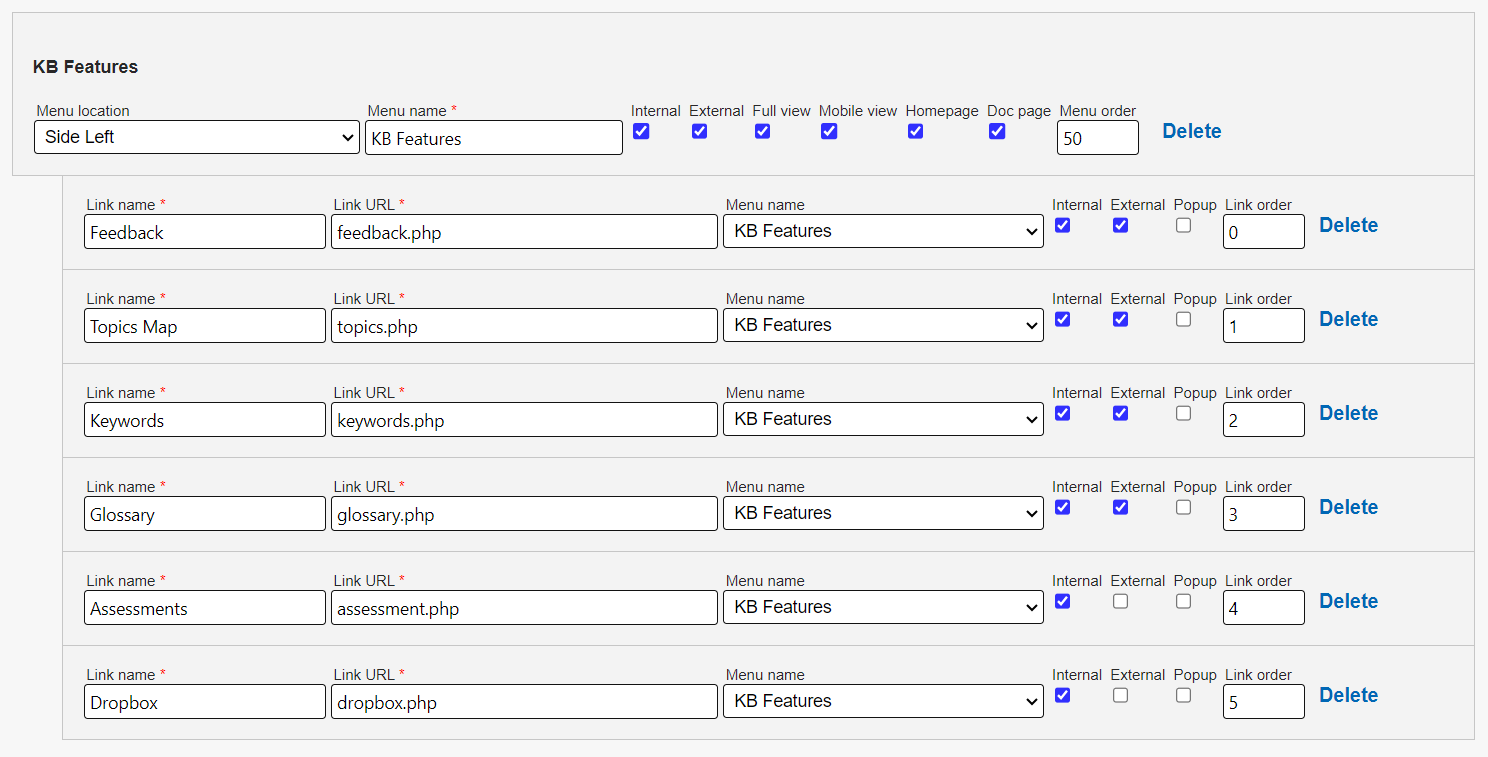Delete the Feedback link

1348,225
